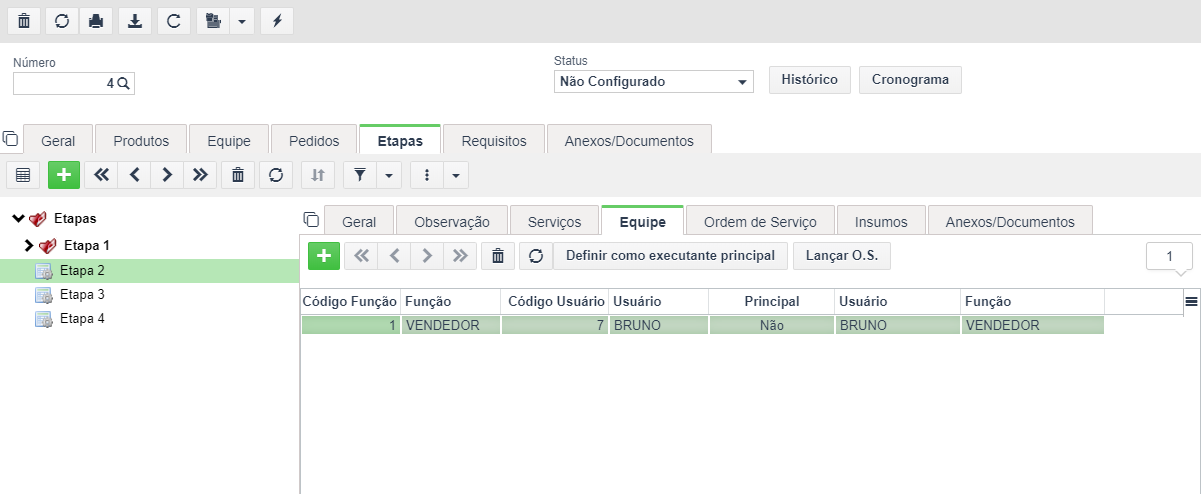Click the Cronograma button
The height and width of the screenshot is (494, 1201).
[x=910, y=80]
